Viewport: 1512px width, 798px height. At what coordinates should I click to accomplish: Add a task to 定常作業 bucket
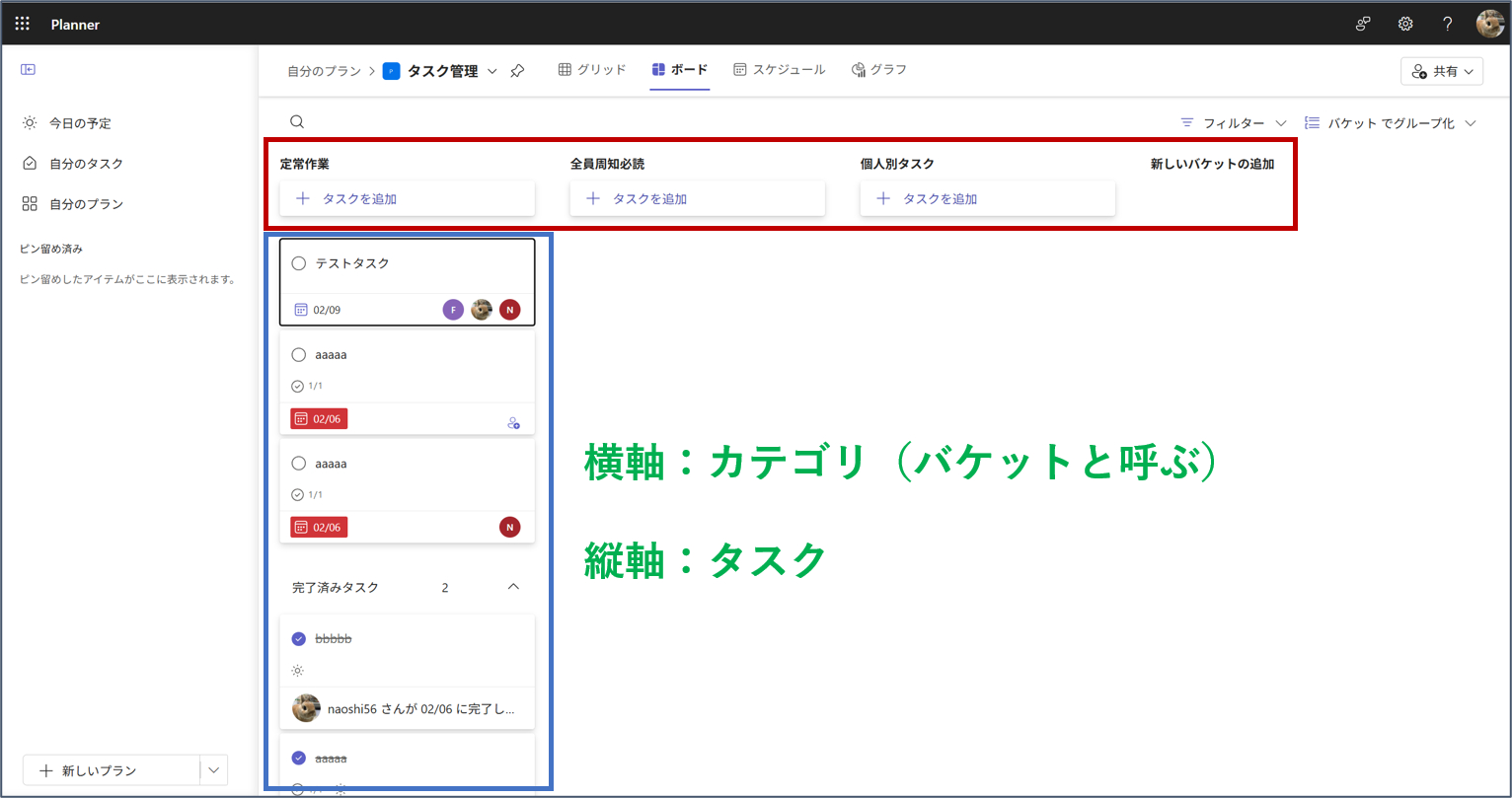coord(407,198)
